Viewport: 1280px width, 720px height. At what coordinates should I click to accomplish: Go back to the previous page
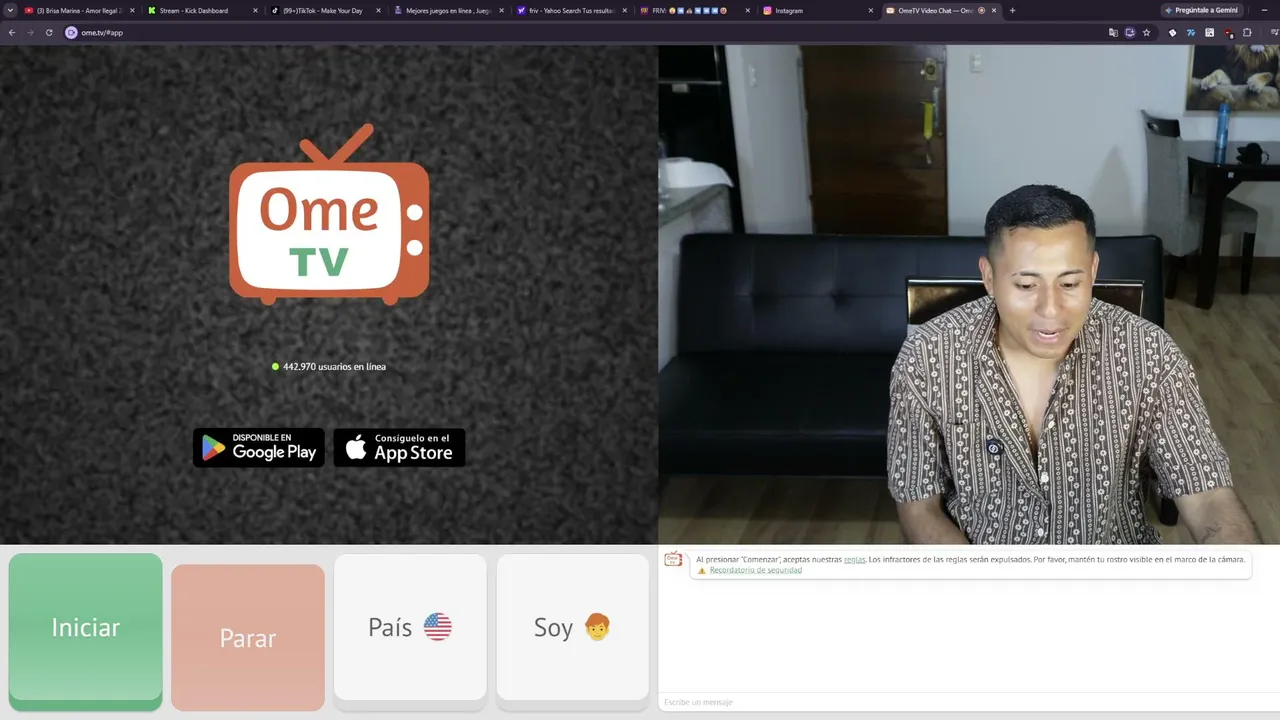(x=12, y=32)
